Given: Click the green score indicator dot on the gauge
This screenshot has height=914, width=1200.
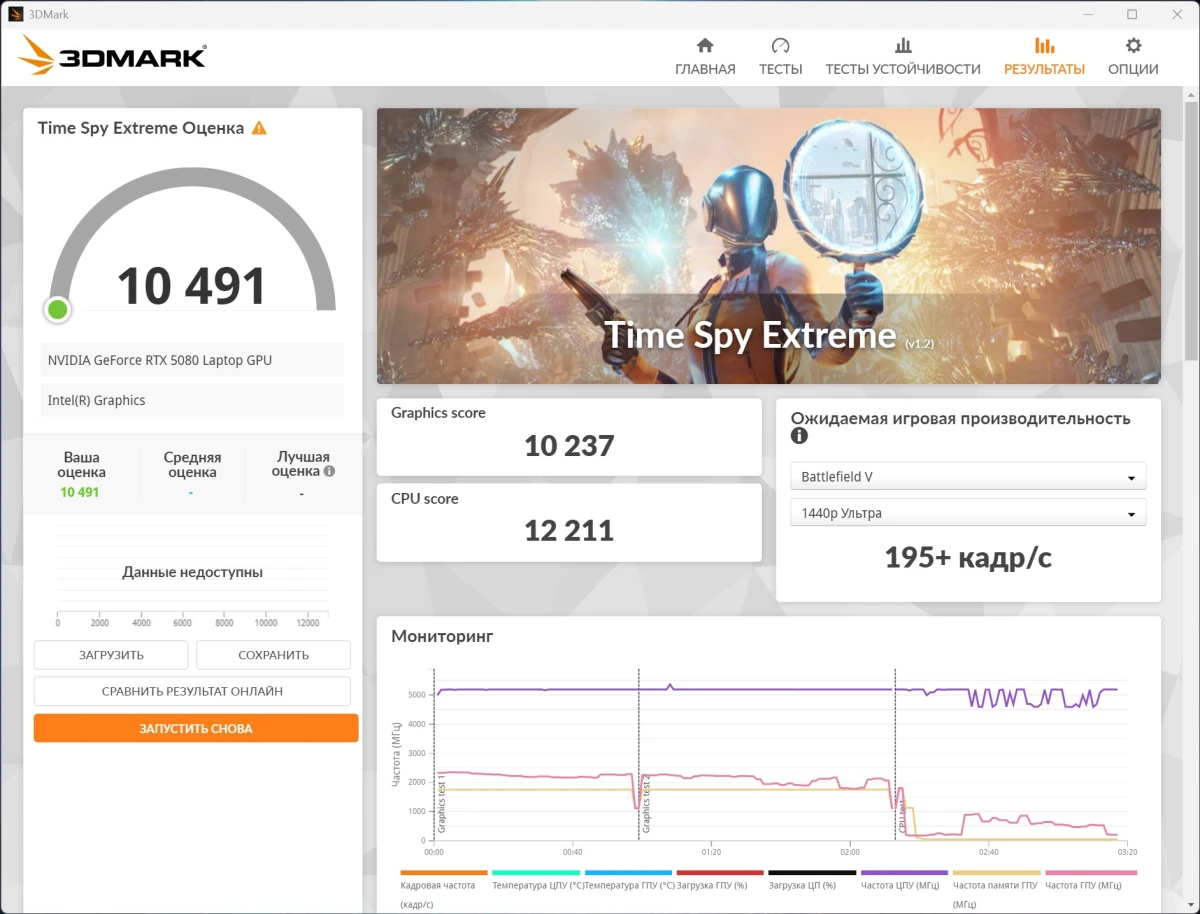Looking at the screenshot, I should (x=57, y=309).
